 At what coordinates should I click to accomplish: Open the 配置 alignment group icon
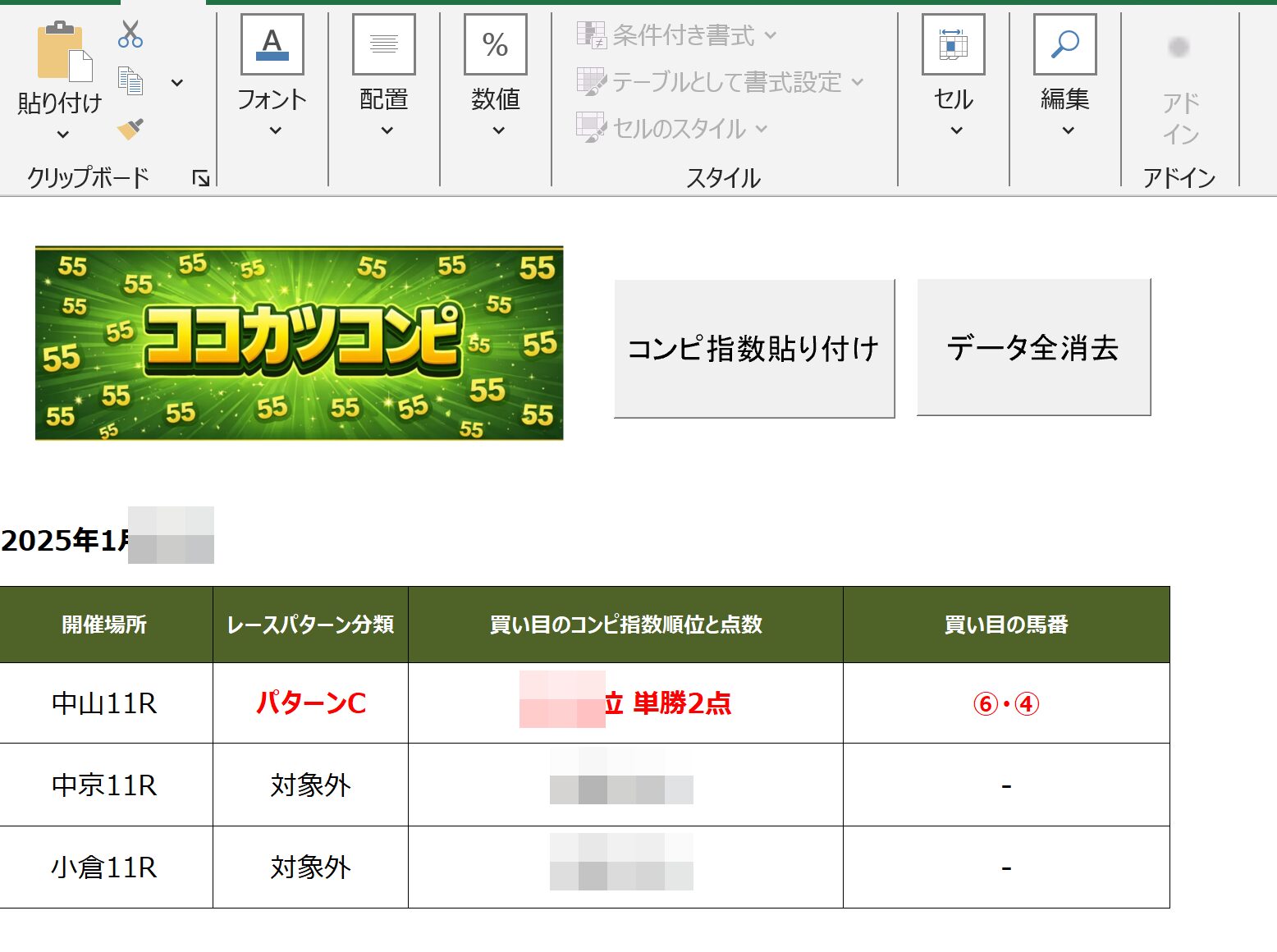tap(383, 44)
